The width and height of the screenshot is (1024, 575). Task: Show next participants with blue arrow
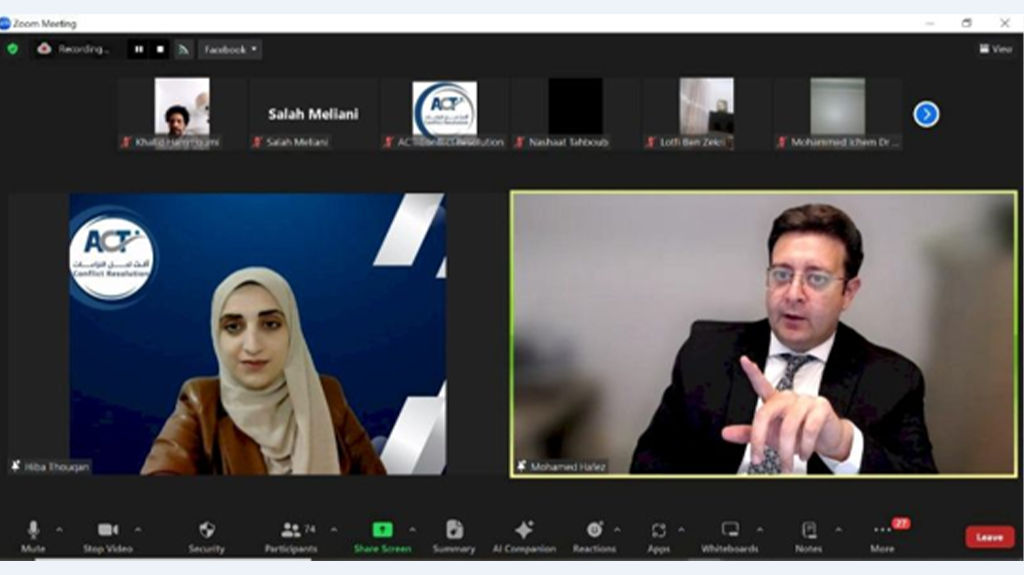(926, 114)
